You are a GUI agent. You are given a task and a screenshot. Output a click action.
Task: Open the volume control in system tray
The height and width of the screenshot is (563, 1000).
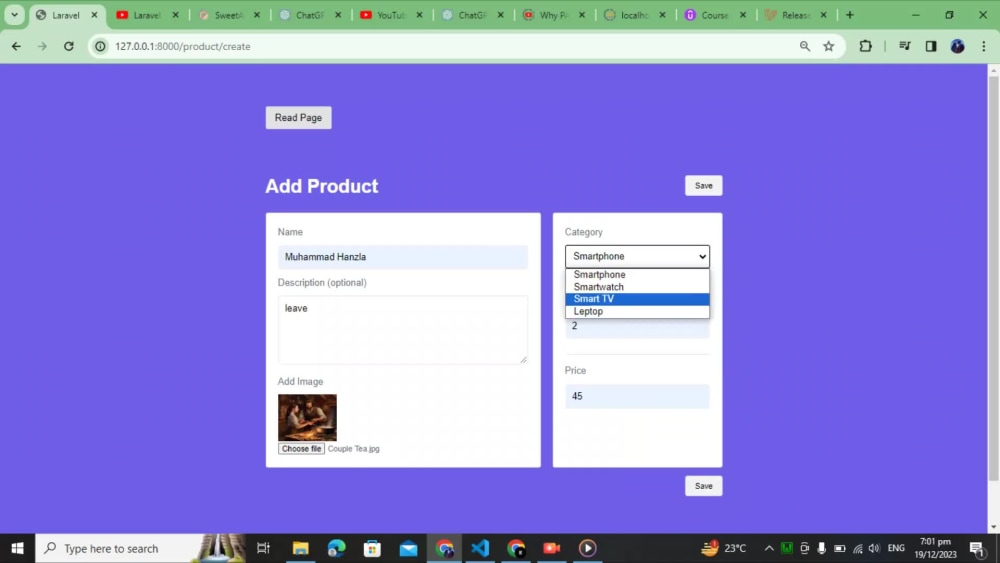coord(874,548)
